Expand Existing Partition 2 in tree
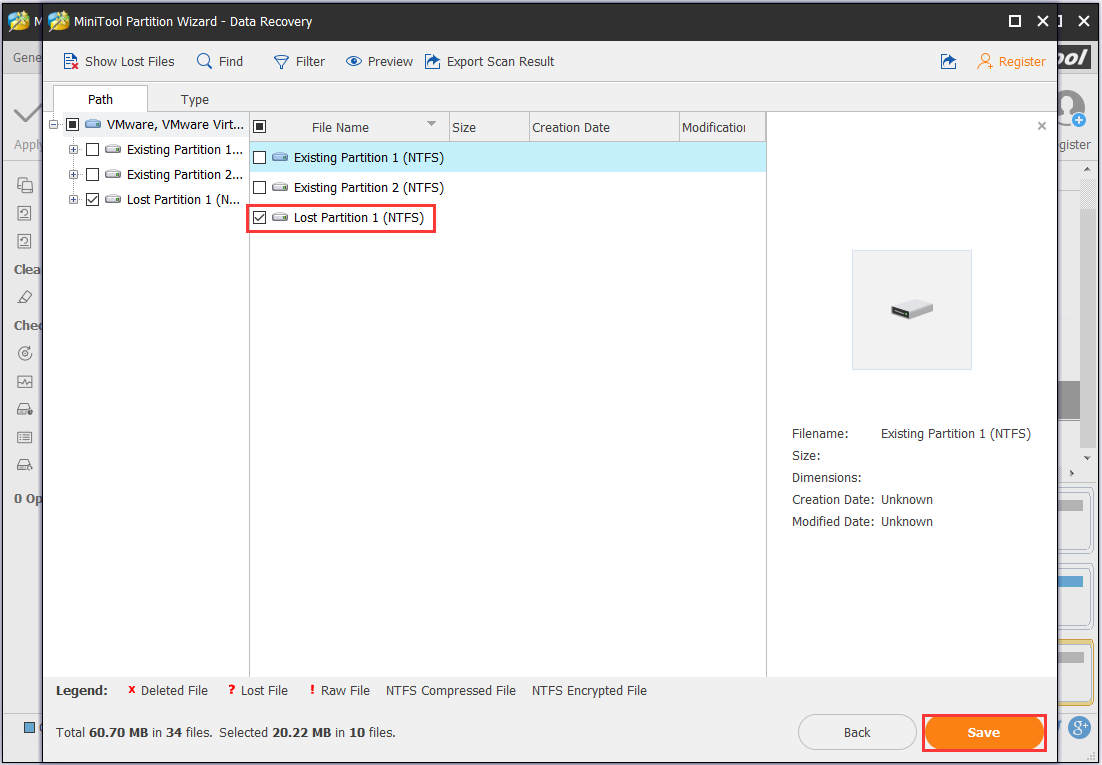Image resolution: width=1102 pixels, height=765 pixels. click(73, 174)
